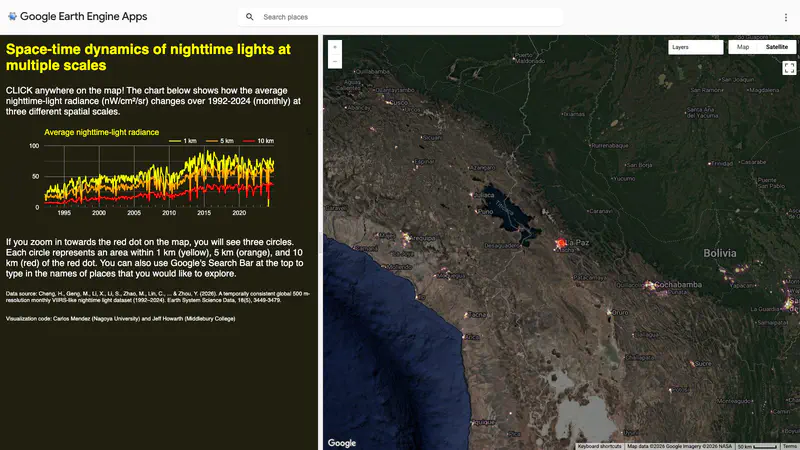
Task: Click the 50 km map scale control
Action: coord(758,446)
